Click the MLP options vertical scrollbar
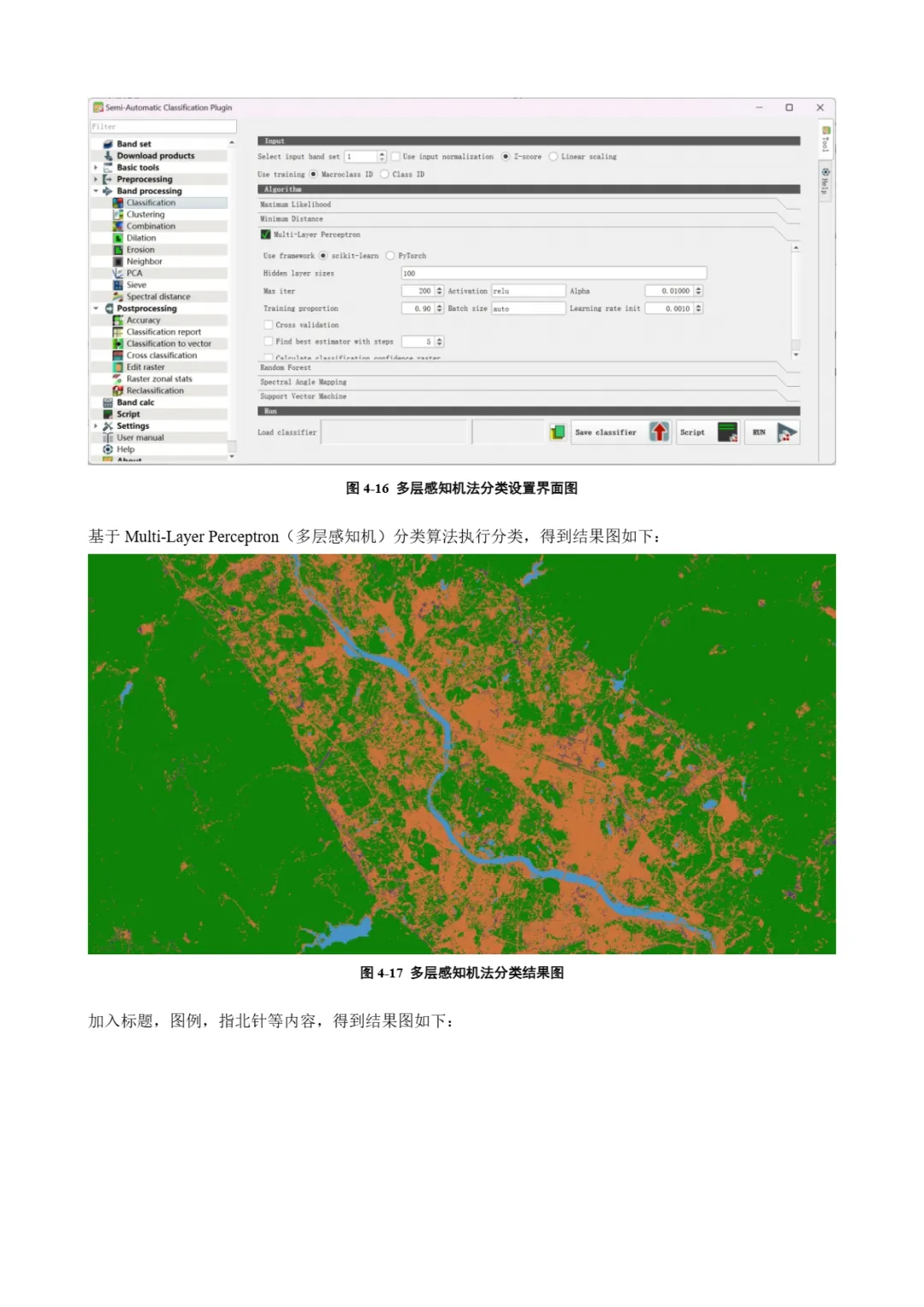 tap(796, 300)
